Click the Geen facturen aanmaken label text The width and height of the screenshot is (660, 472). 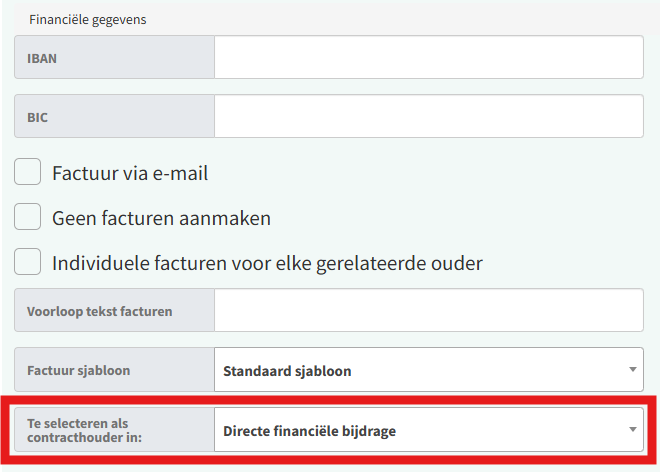(162, 218)
